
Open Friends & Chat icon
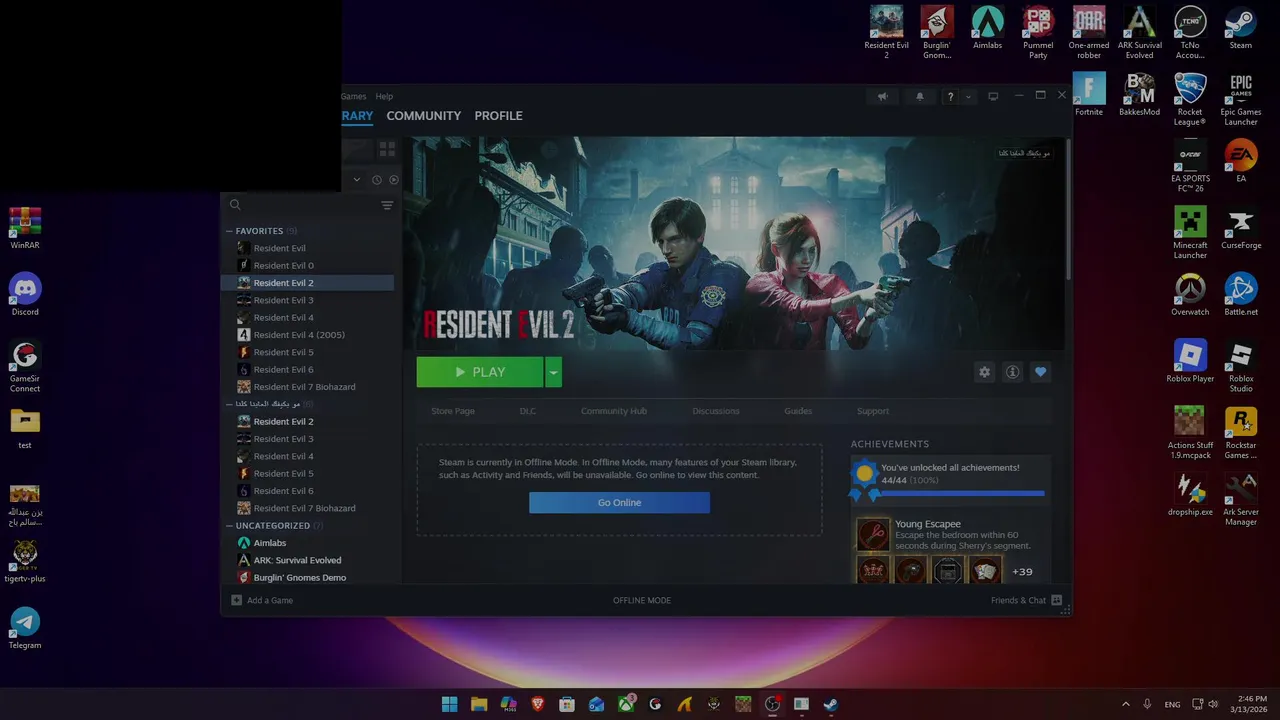tap(1056, 600)
